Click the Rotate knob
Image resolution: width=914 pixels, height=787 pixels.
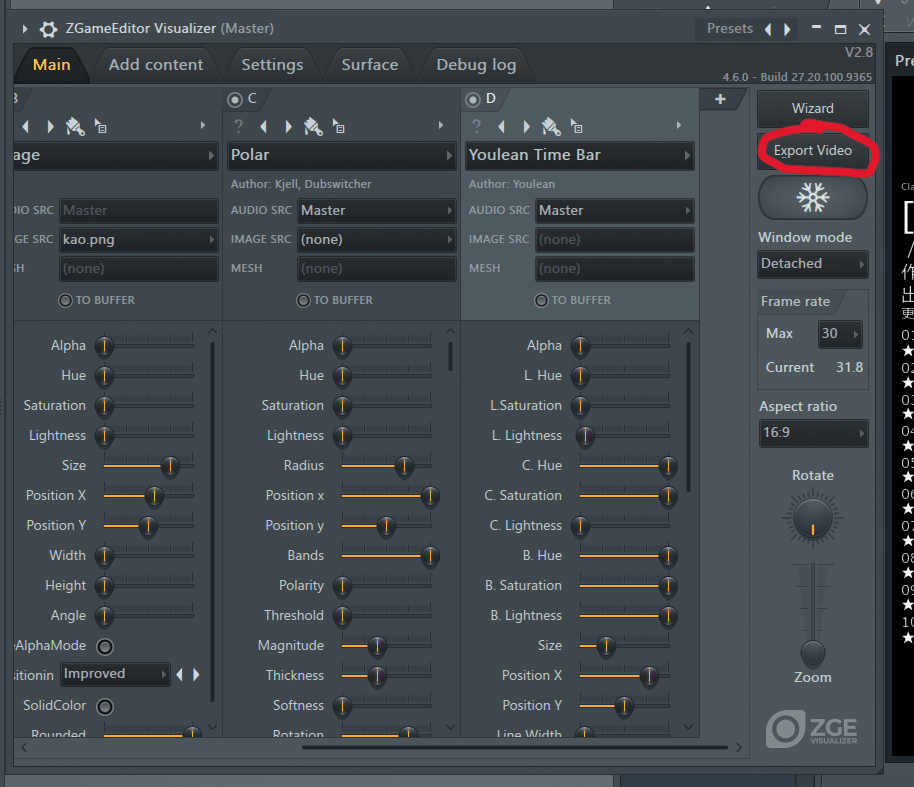click(813, 518)
